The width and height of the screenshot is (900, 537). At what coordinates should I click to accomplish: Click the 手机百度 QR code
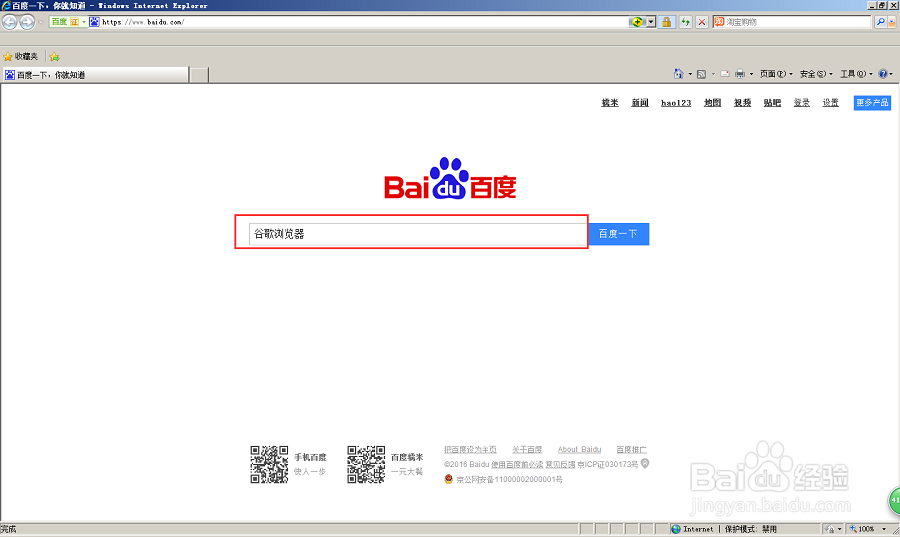point(269,464)
